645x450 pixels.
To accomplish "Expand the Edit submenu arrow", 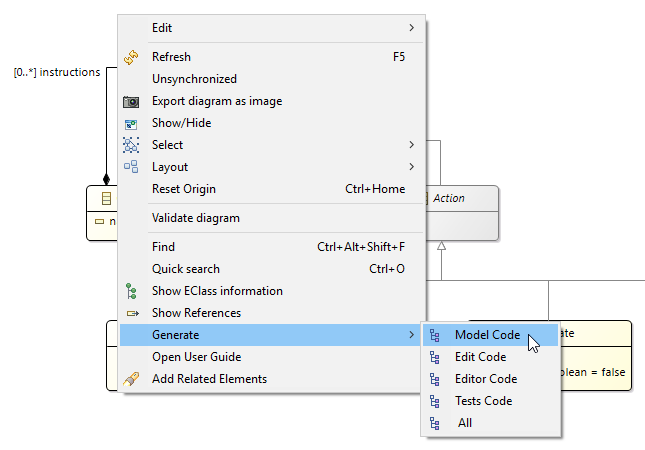I will 411,27.
